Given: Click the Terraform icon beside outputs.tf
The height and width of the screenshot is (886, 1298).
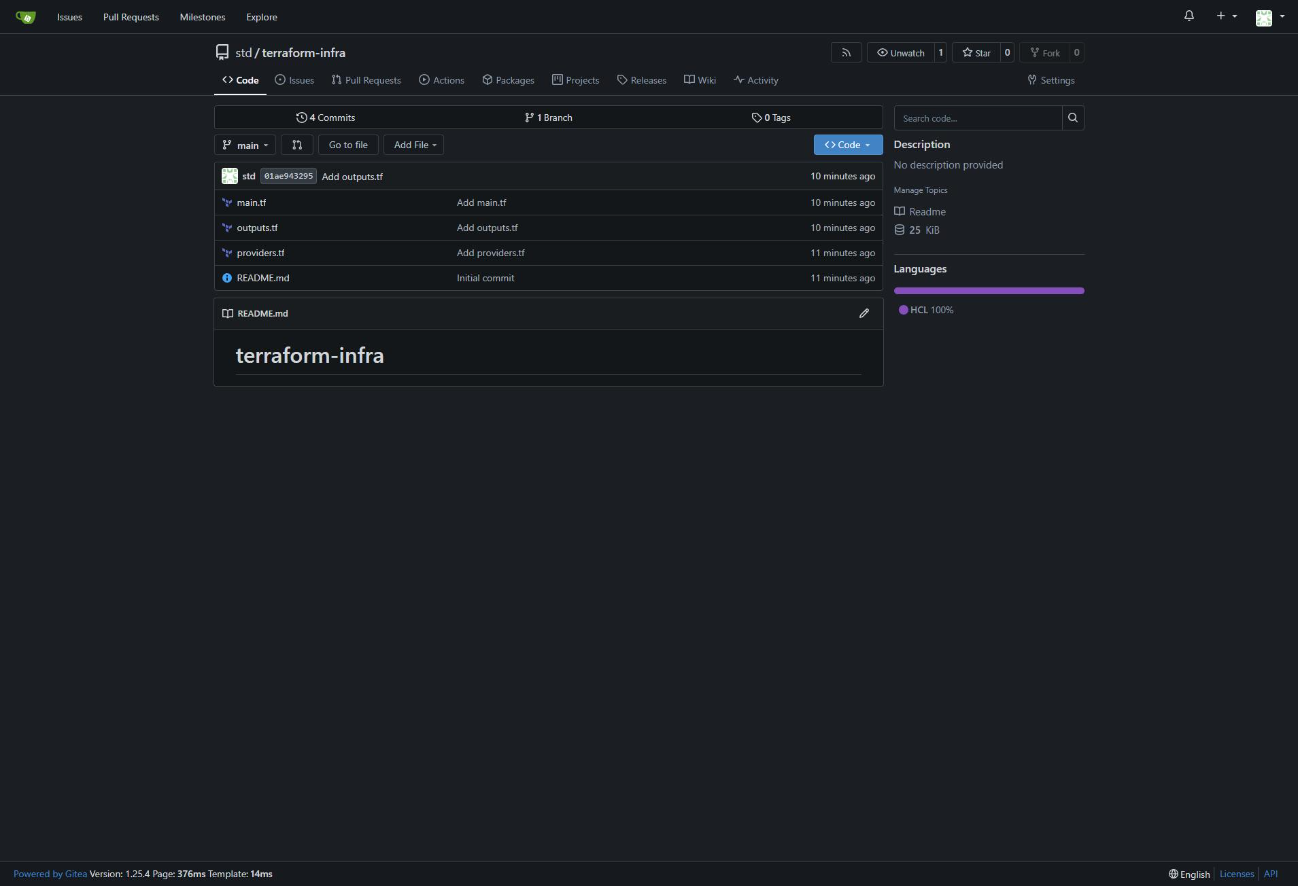Looking at the screenshot, I should pyautogui.click(x=227, y=228).
